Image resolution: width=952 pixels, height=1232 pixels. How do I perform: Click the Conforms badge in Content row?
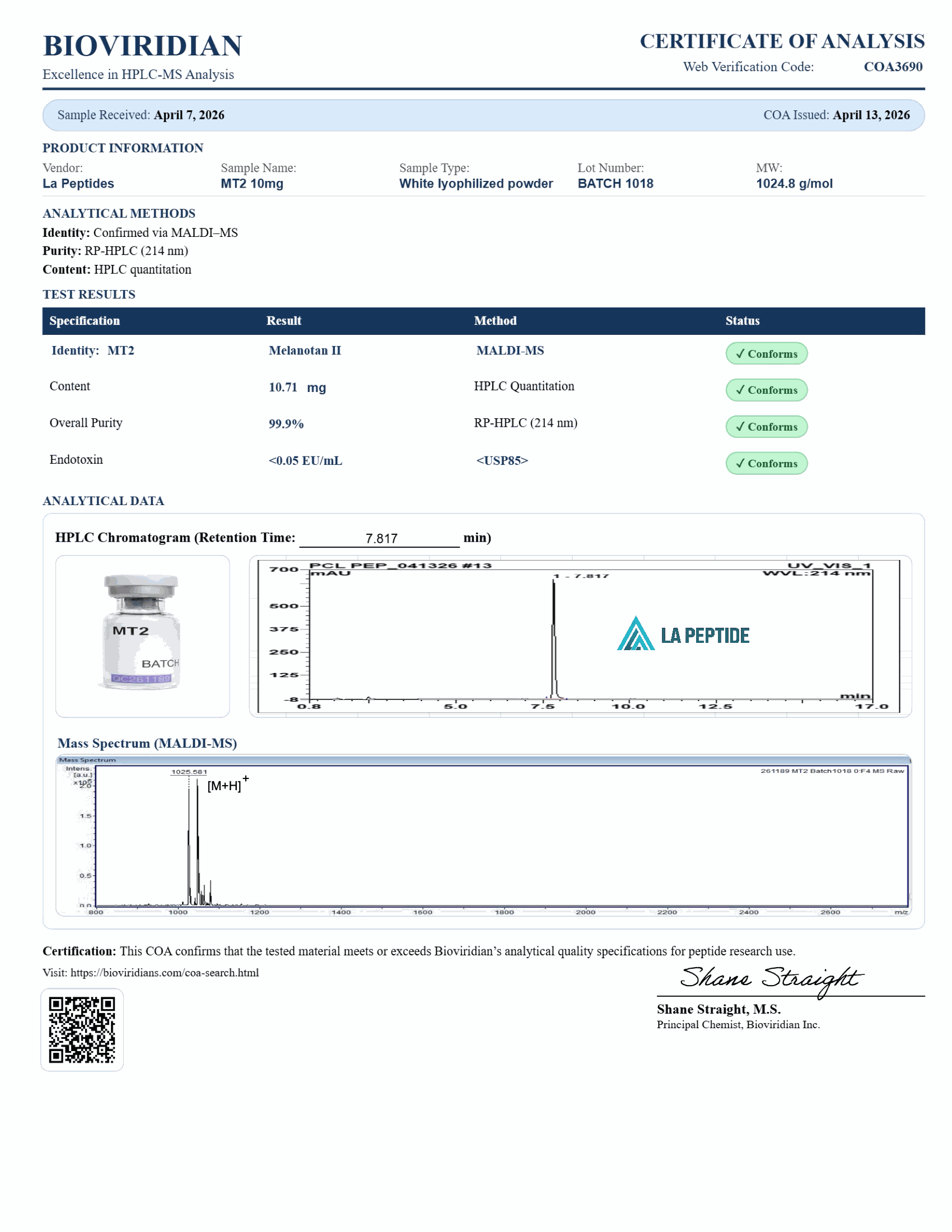767,390
